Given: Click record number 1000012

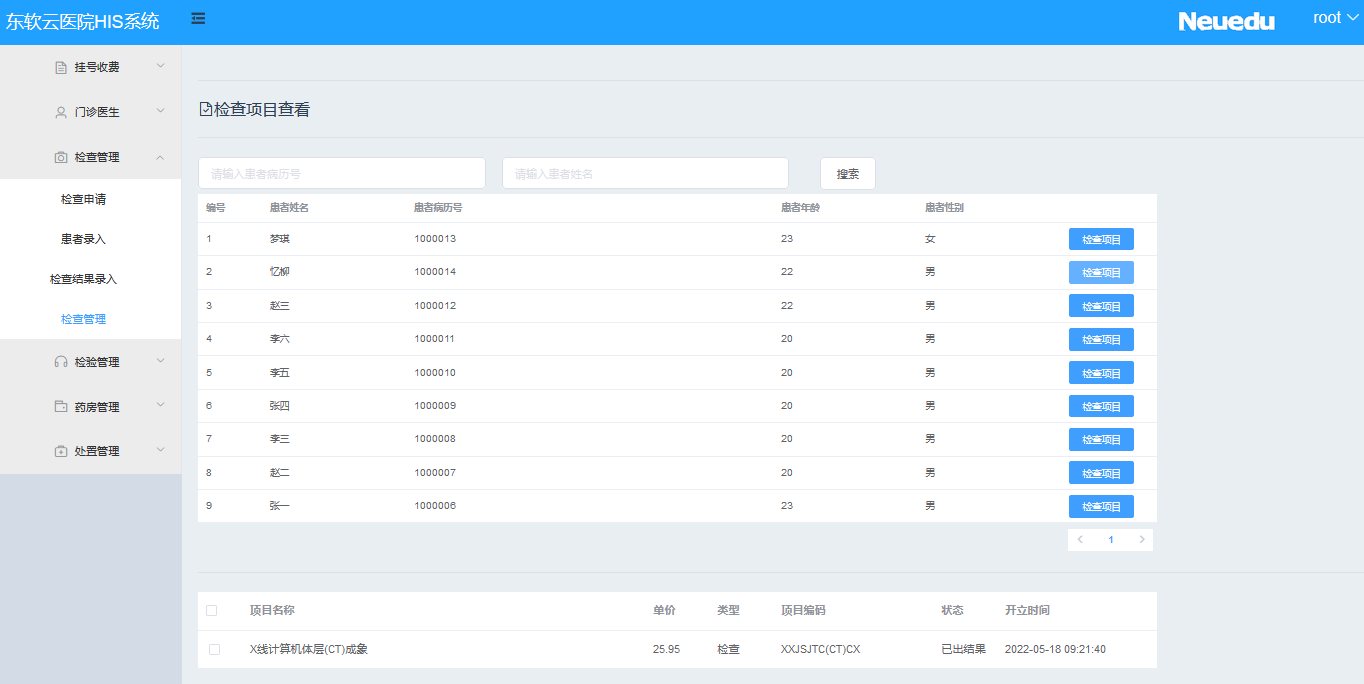Looking at the screenshot, I should (435, 305).
